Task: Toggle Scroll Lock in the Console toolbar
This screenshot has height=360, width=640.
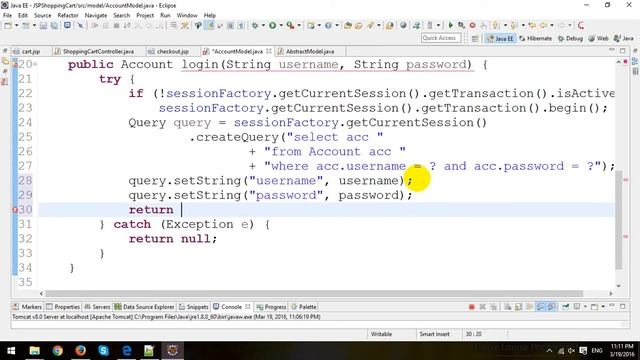Action: point(518,307)
